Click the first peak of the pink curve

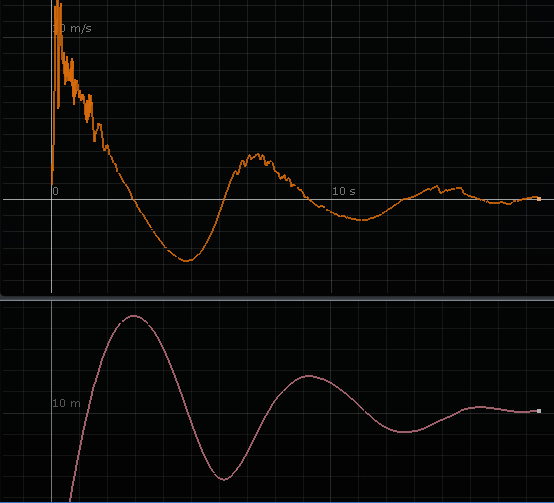tap(134, 316)
